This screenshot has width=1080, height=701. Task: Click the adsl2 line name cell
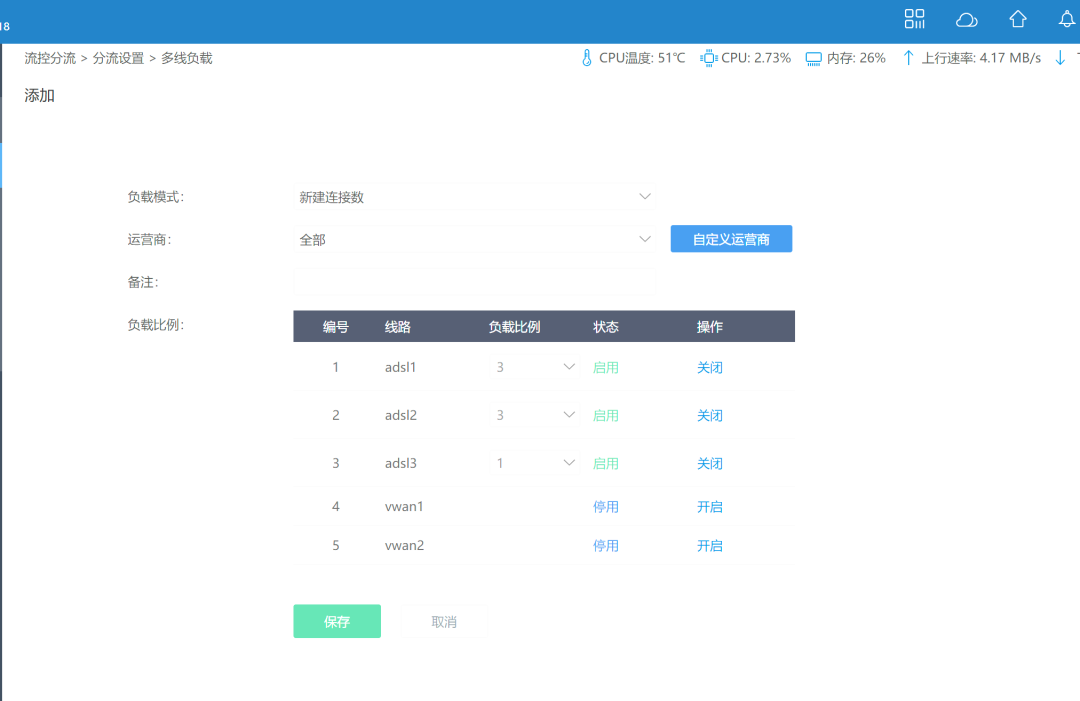[400, 415]
